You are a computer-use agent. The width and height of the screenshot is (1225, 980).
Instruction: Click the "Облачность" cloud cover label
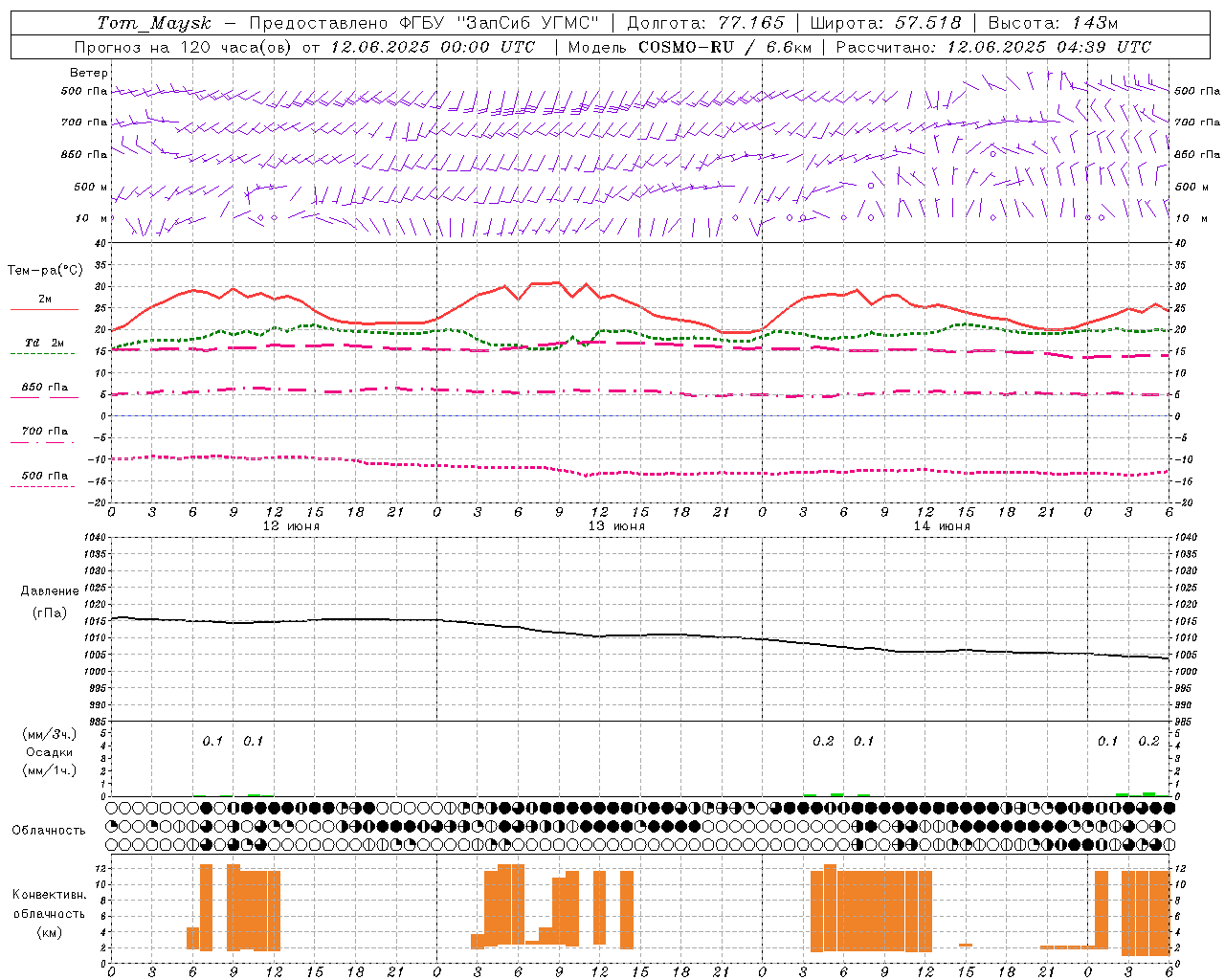coord(49,830)
